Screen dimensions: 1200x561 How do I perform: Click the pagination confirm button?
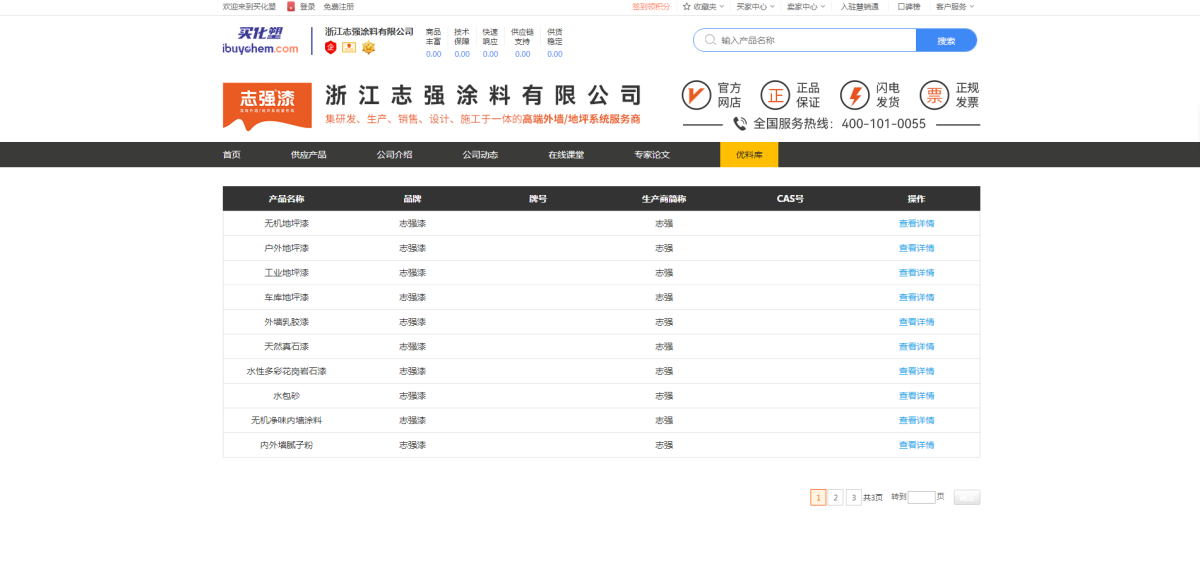click(967, 497)
